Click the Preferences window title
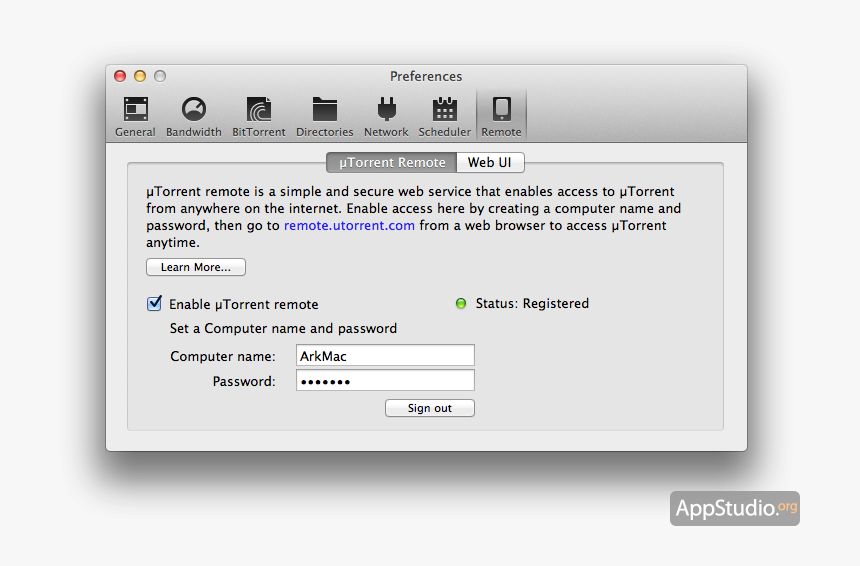Viewport: 860px width, 566px height. pyautogui.click(x=426, y=76)
